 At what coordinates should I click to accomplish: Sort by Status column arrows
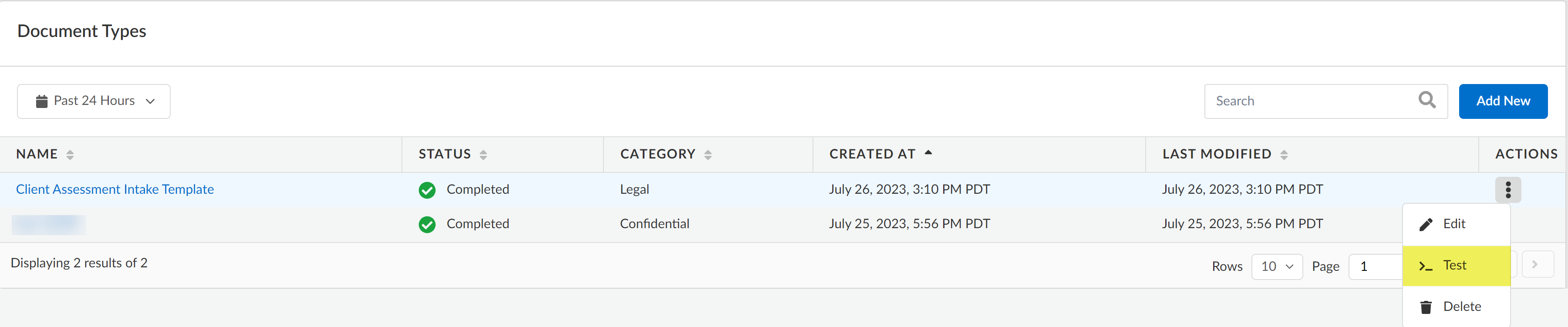tap(483, 155)
